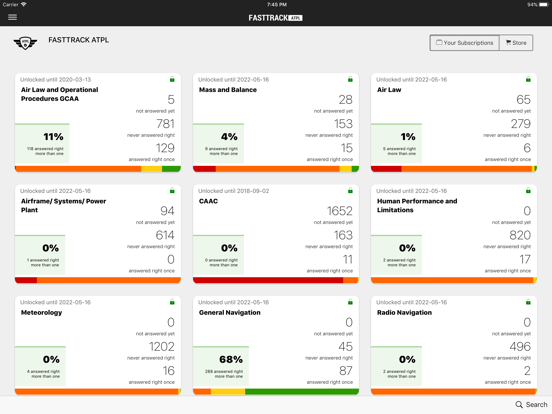The width and height of the screenshot is (552, 414).
Task: Open the hamburger menu icon
Action: [12, 17]
